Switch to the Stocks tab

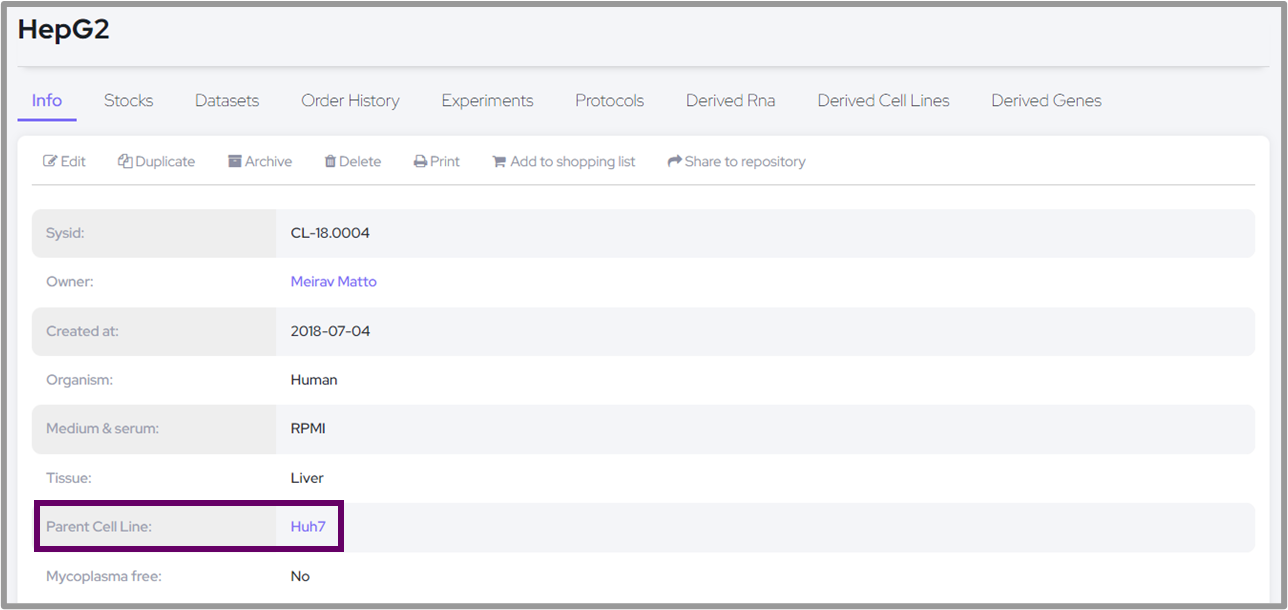tap(128, 101)
